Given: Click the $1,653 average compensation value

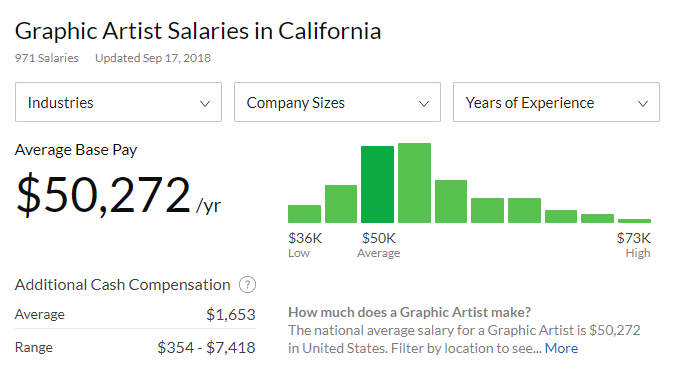Looking at the screenshot, I should pos(231,315).
